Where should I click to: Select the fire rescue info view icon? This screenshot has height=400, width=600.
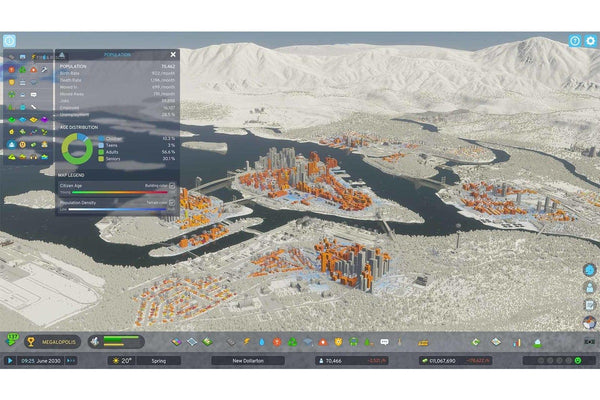(x=34, y=69)
